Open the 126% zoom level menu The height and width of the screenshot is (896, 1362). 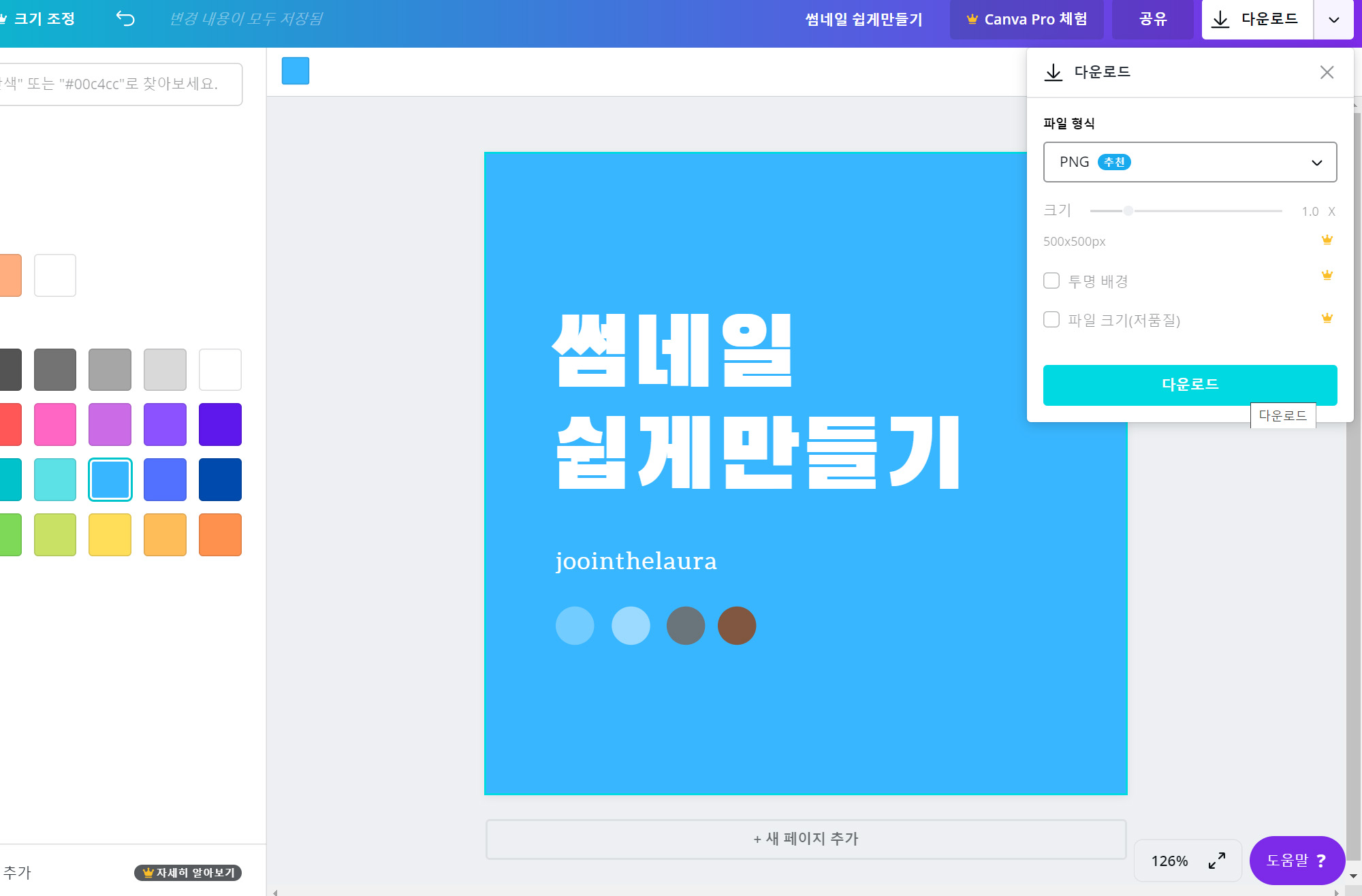point(1169,861)
